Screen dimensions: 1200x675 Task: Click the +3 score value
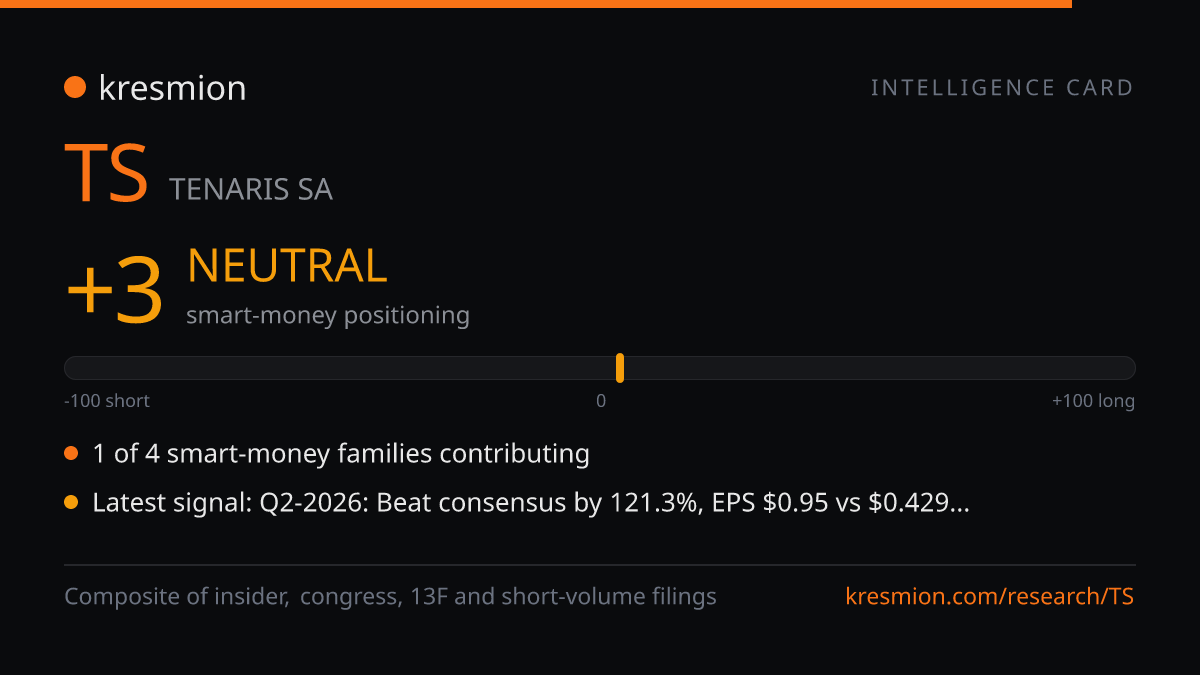tap(114, 292)
